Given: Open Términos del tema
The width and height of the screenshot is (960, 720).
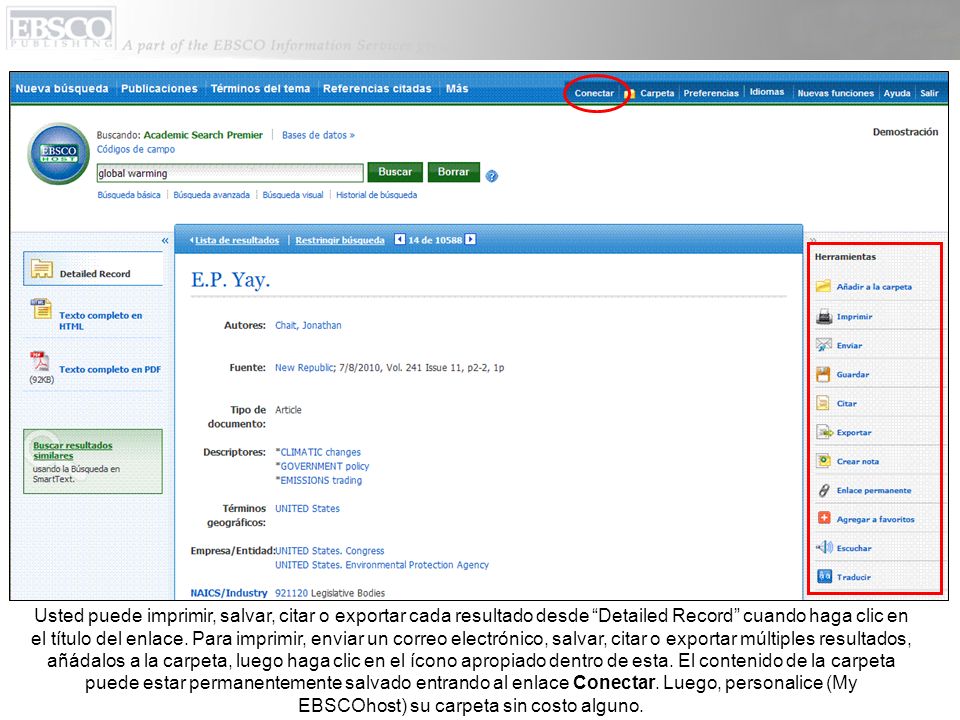Looking at the screenshot, I should point(260,89).
